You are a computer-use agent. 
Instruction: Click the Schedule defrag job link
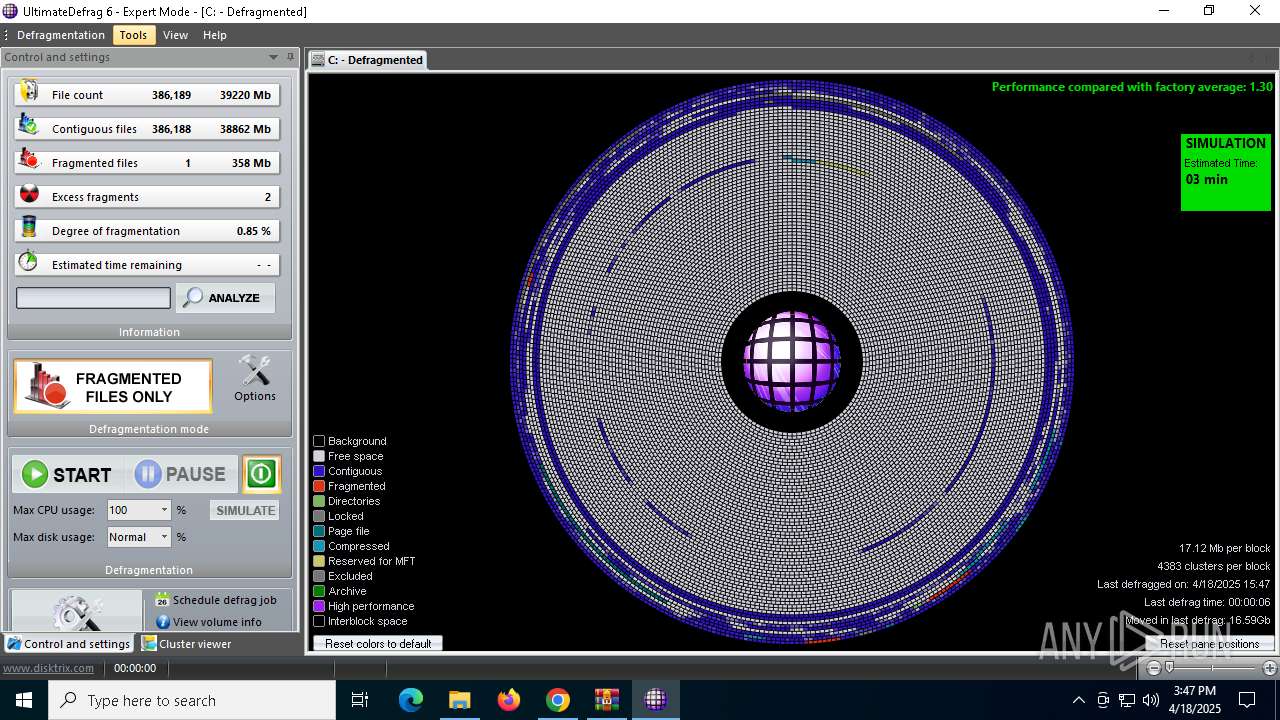click(x=224, y=600)
